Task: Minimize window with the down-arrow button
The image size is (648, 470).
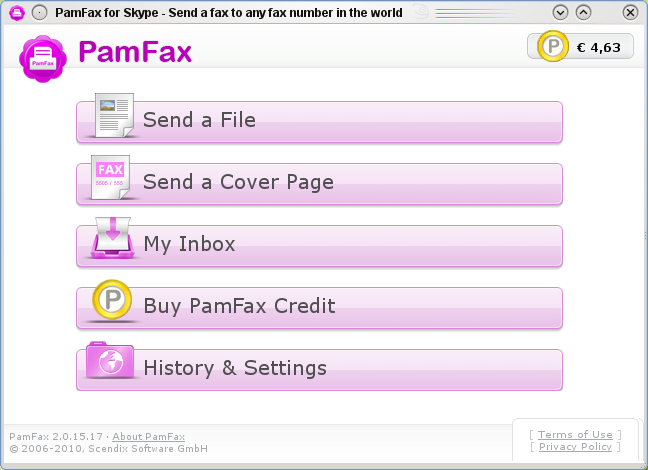Action: click(560, 12)
